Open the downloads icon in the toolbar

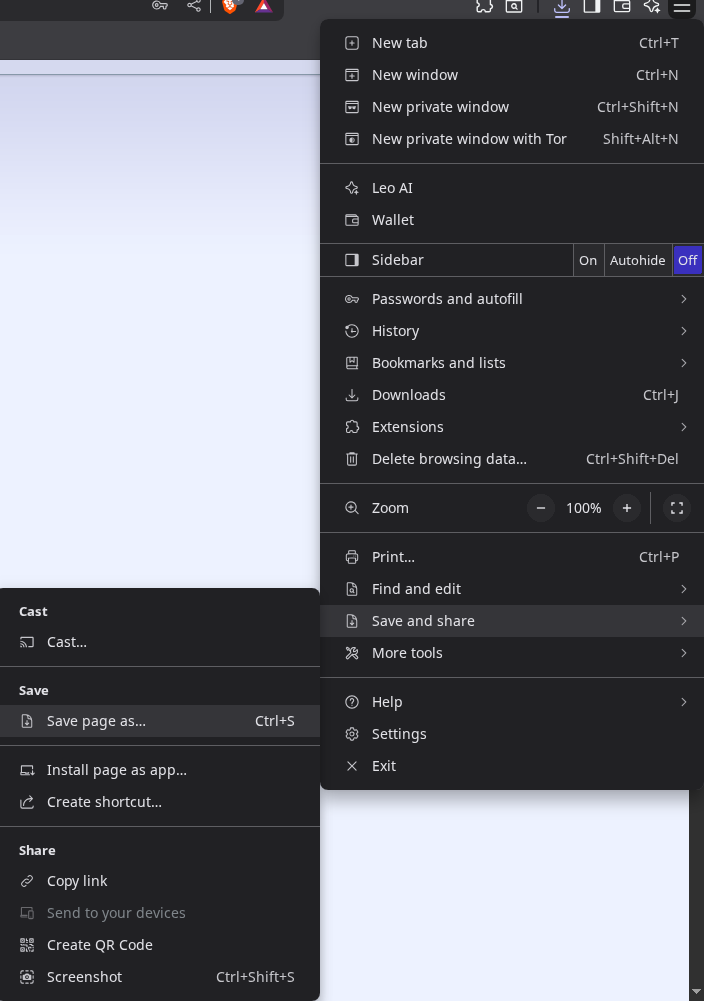(562, 7)
